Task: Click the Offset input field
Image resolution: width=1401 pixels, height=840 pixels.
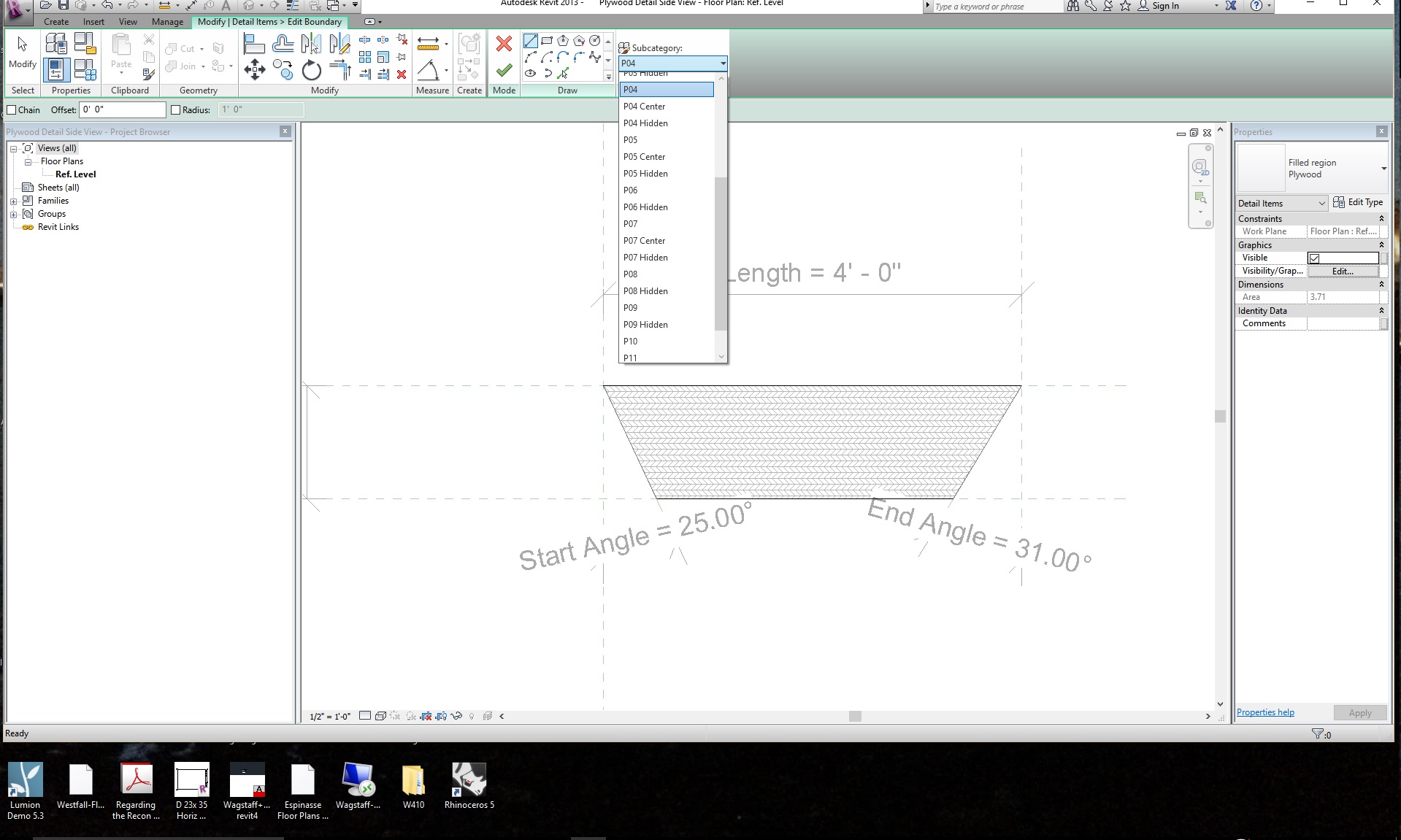Action: coord(122,110)
